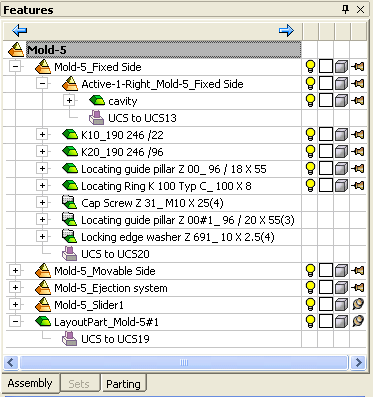Switch to the Assembly tab
The height and width of the screenshot is (397, 373).
point(30,383)
